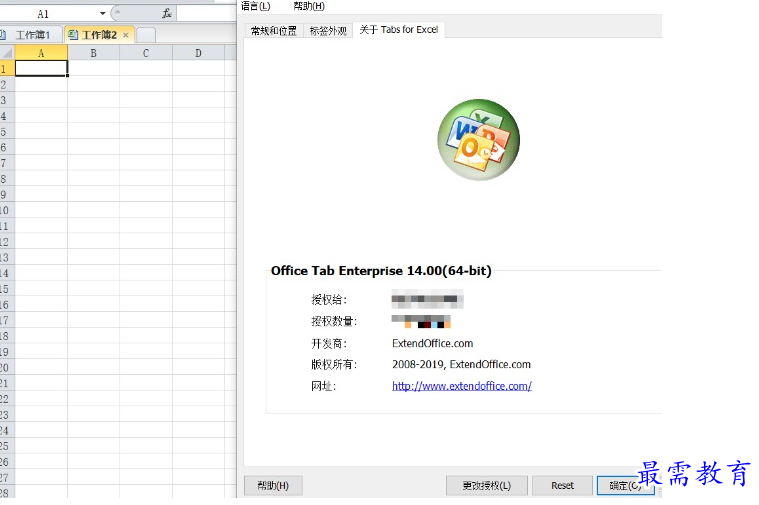The width and height of the screenshot is (759, 505).
Task: Click the select-all corner of the sheet
Action: point(7,53)
